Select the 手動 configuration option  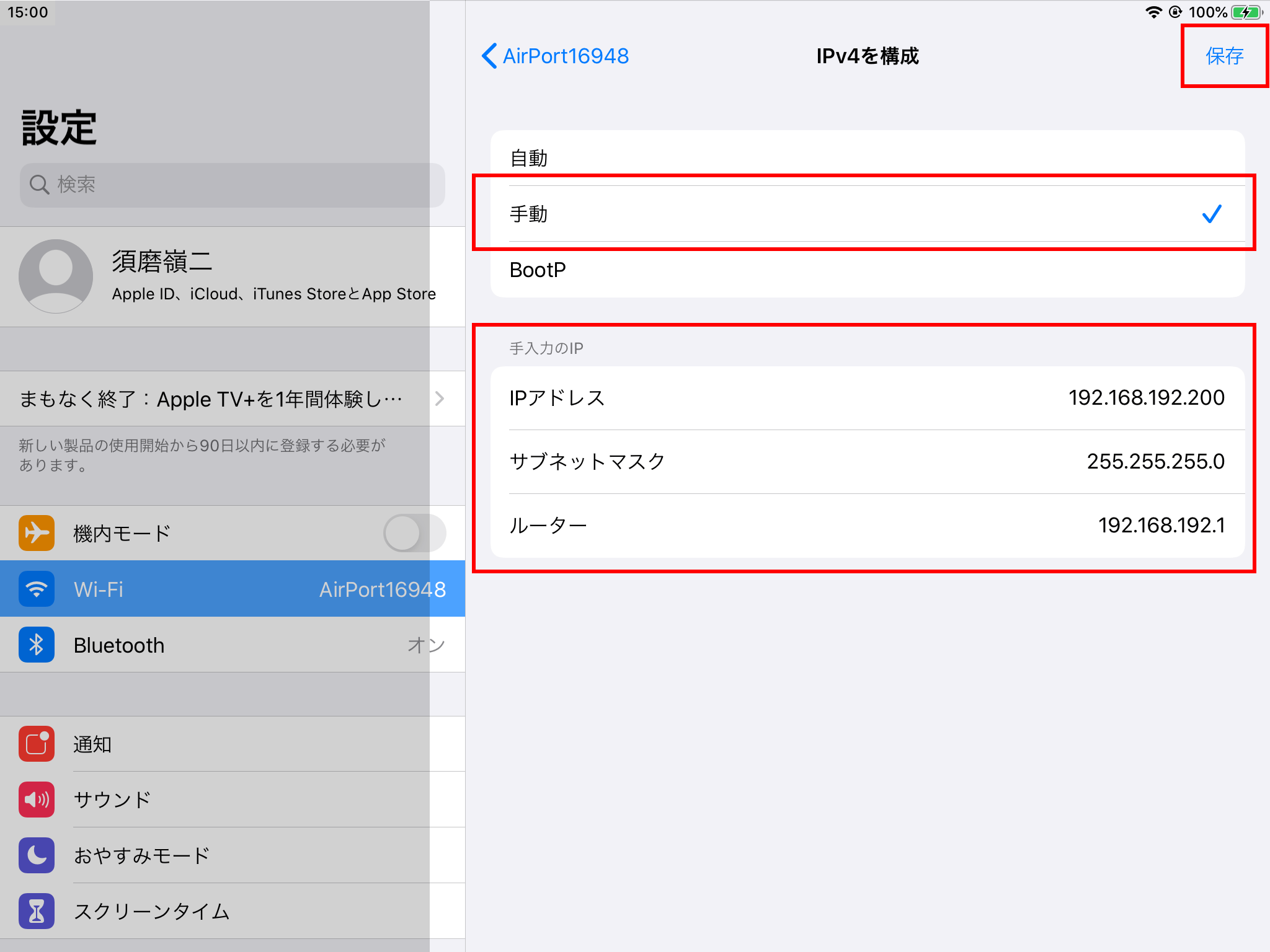pos(867,214)
